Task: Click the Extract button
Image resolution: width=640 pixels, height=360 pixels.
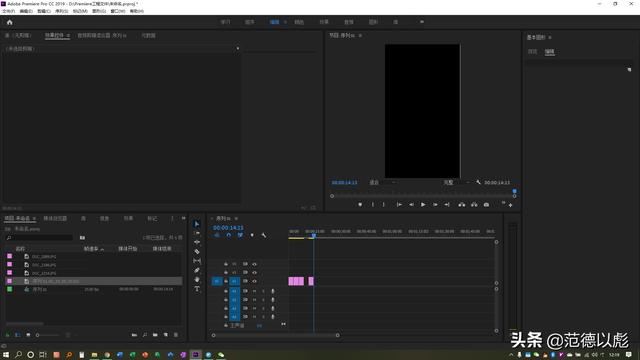Action: coord(474,204)
